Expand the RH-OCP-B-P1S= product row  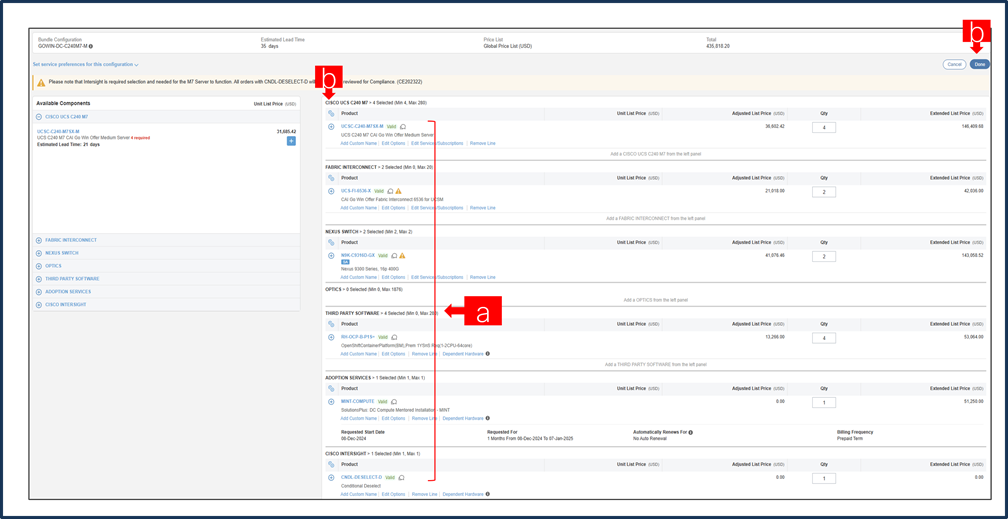331,337
